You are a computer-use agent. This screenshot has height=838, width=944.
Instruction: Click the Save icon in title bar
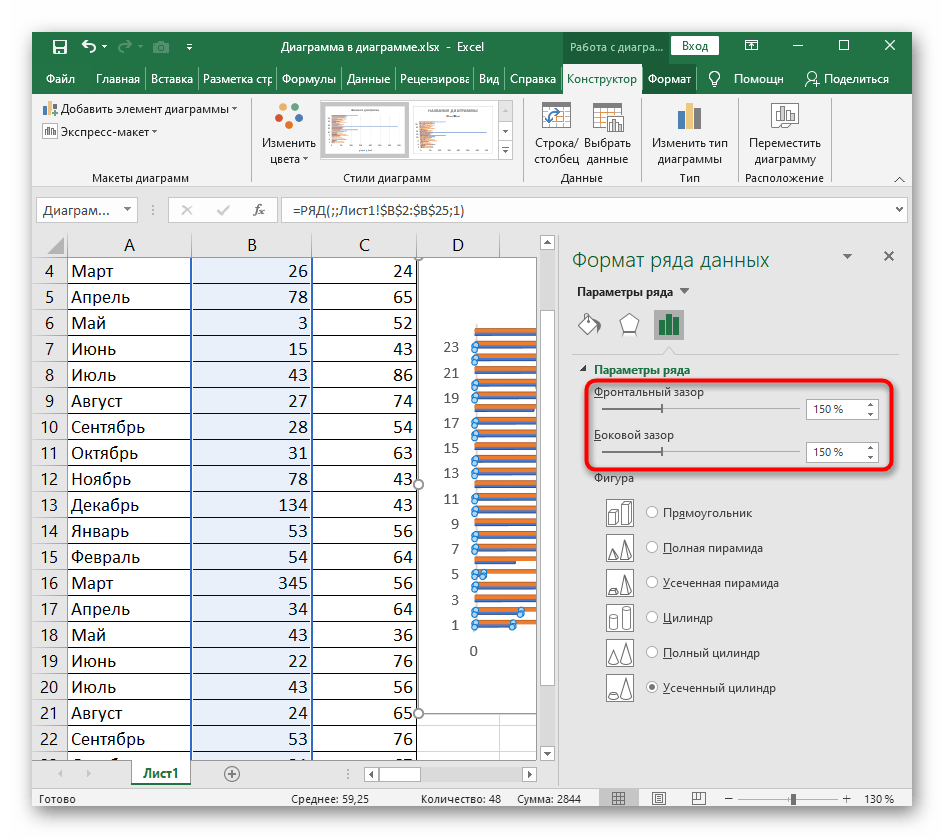click(59, 47)
